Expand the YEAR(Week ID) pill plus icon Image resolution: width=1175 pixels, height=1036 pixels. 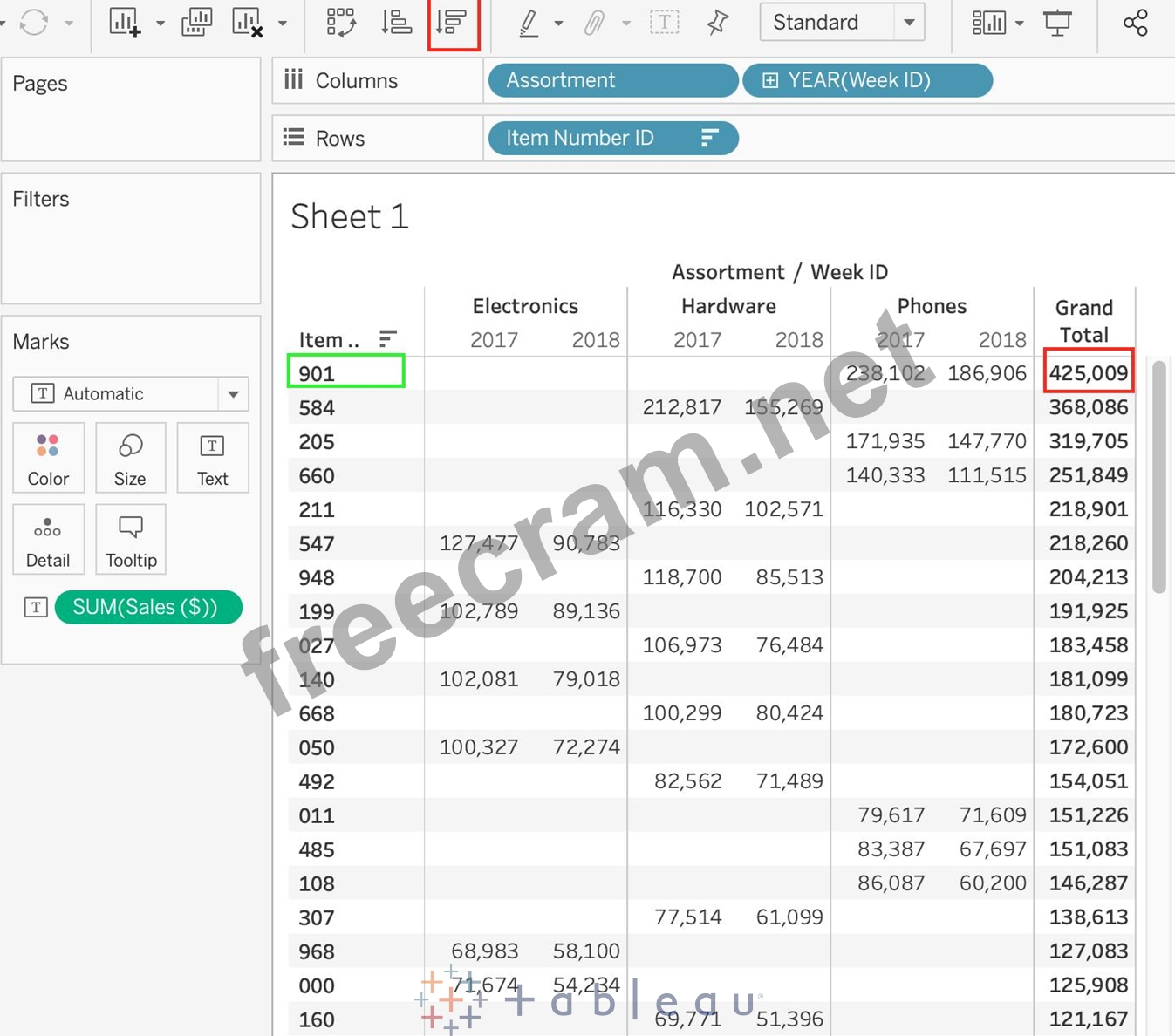click(x=770, y=80)
